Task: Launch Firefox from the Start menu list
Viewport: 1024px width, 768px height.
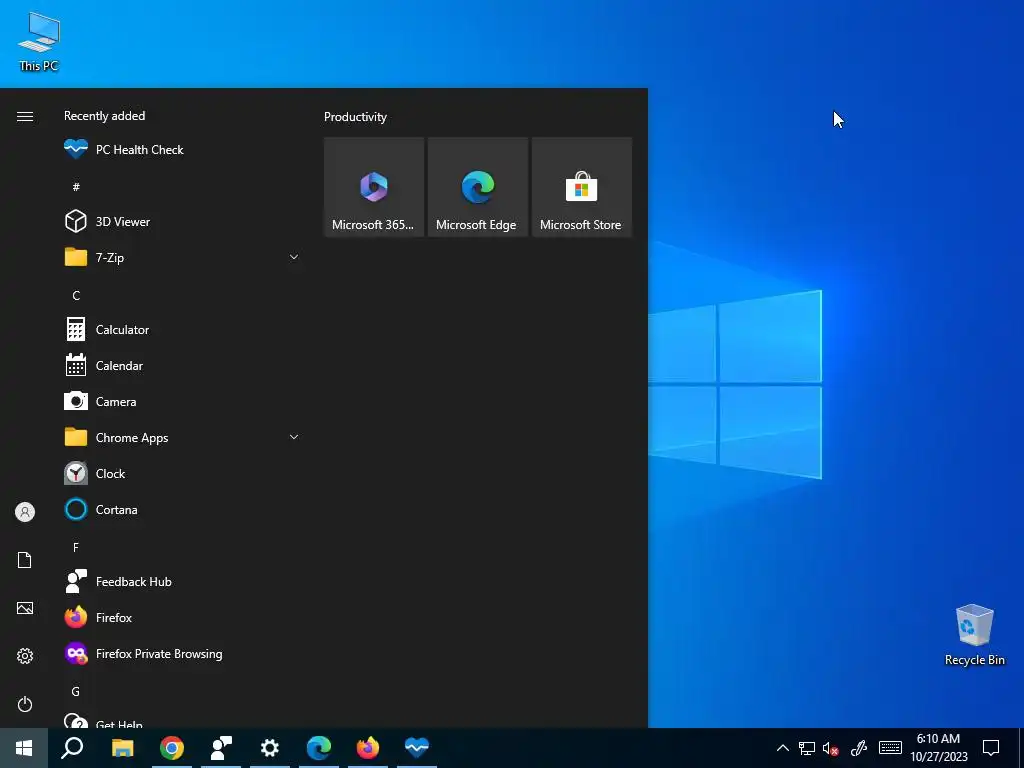Action: 181,617
